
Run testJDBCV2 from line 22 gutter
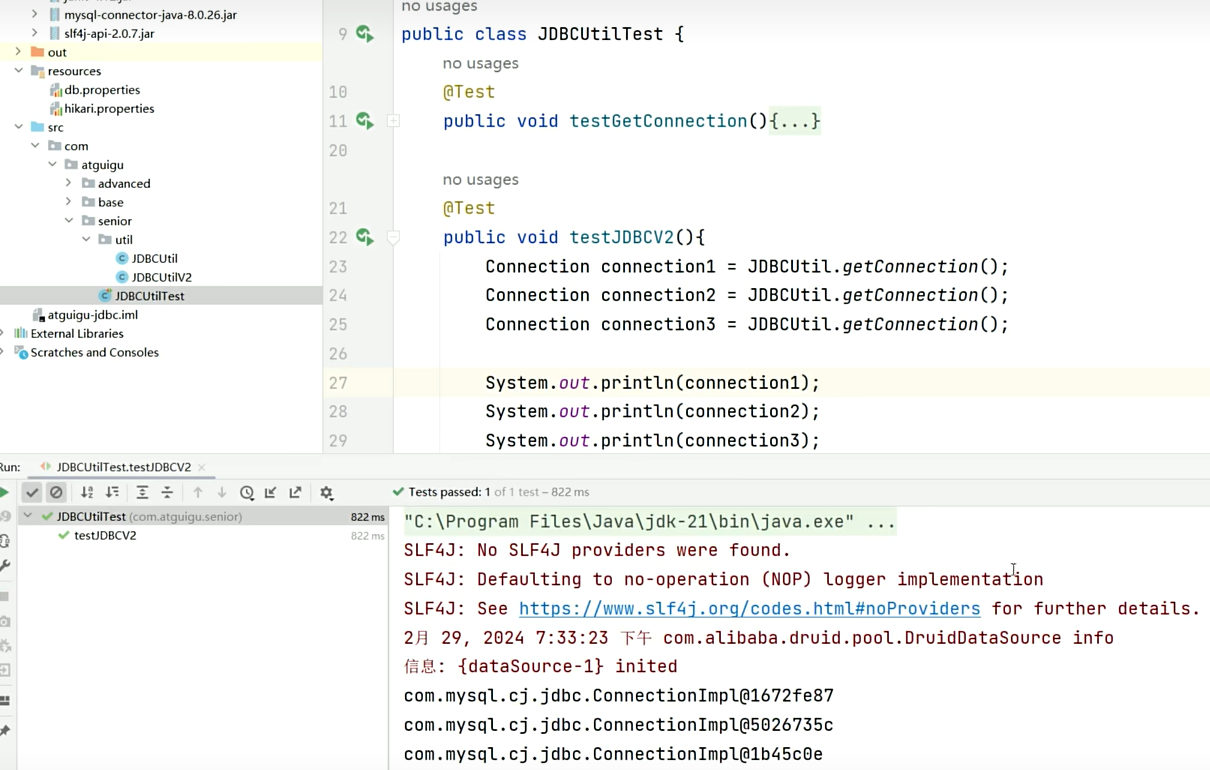click(365, 237)
